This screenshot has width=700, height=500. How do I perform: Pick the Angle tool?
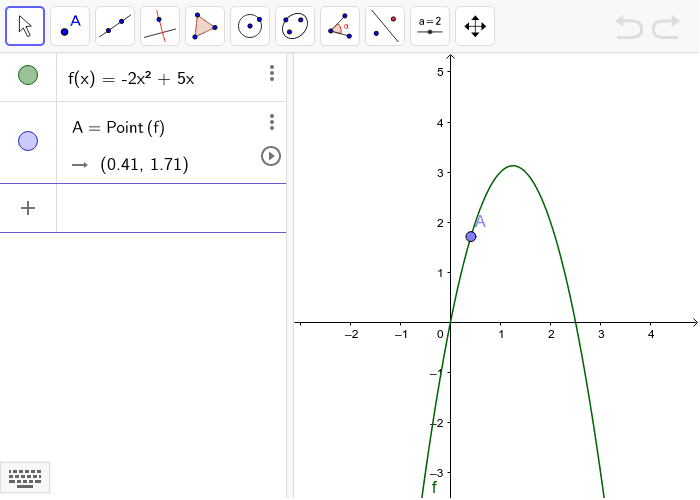pyautogui.click(x=340, y=26)
